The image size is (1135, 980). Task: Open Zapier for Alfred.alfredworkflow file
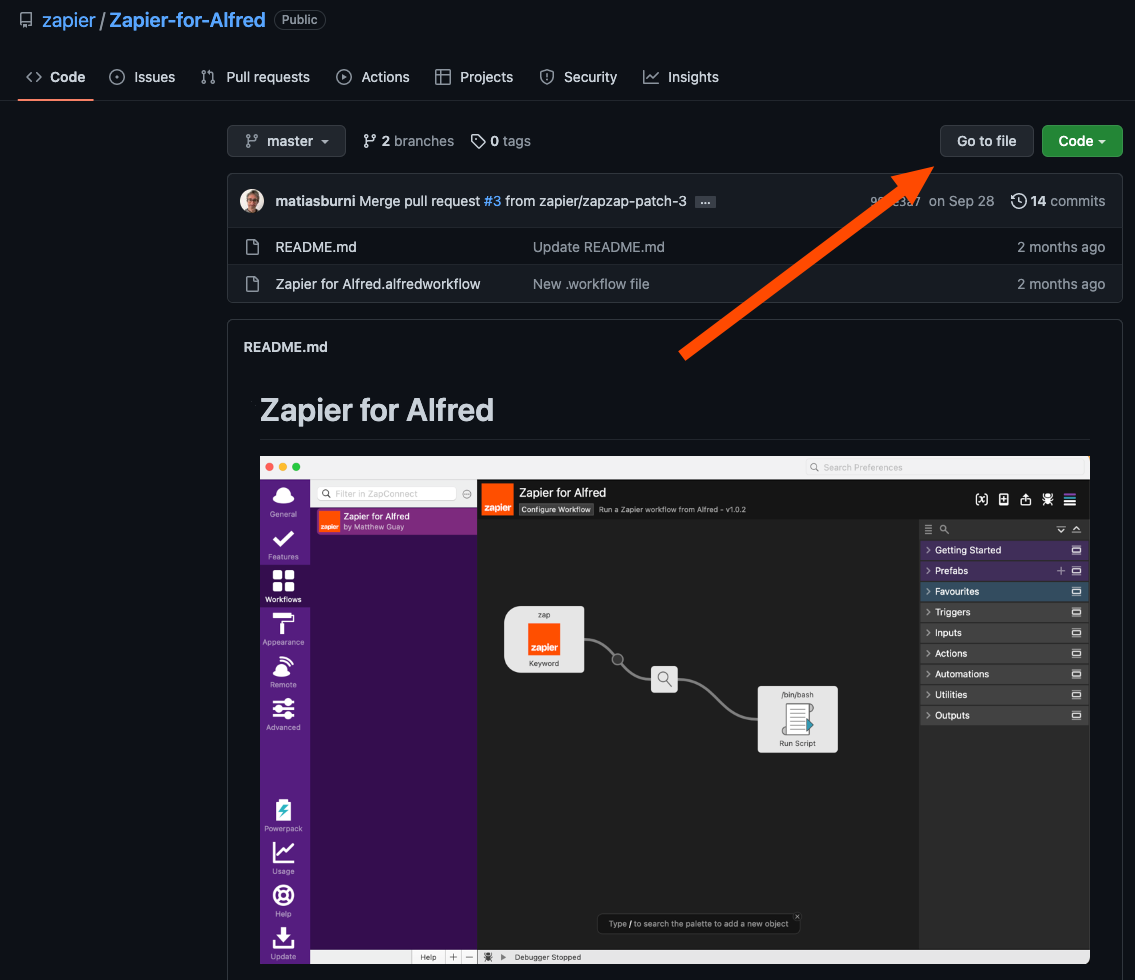coord(378,284)
